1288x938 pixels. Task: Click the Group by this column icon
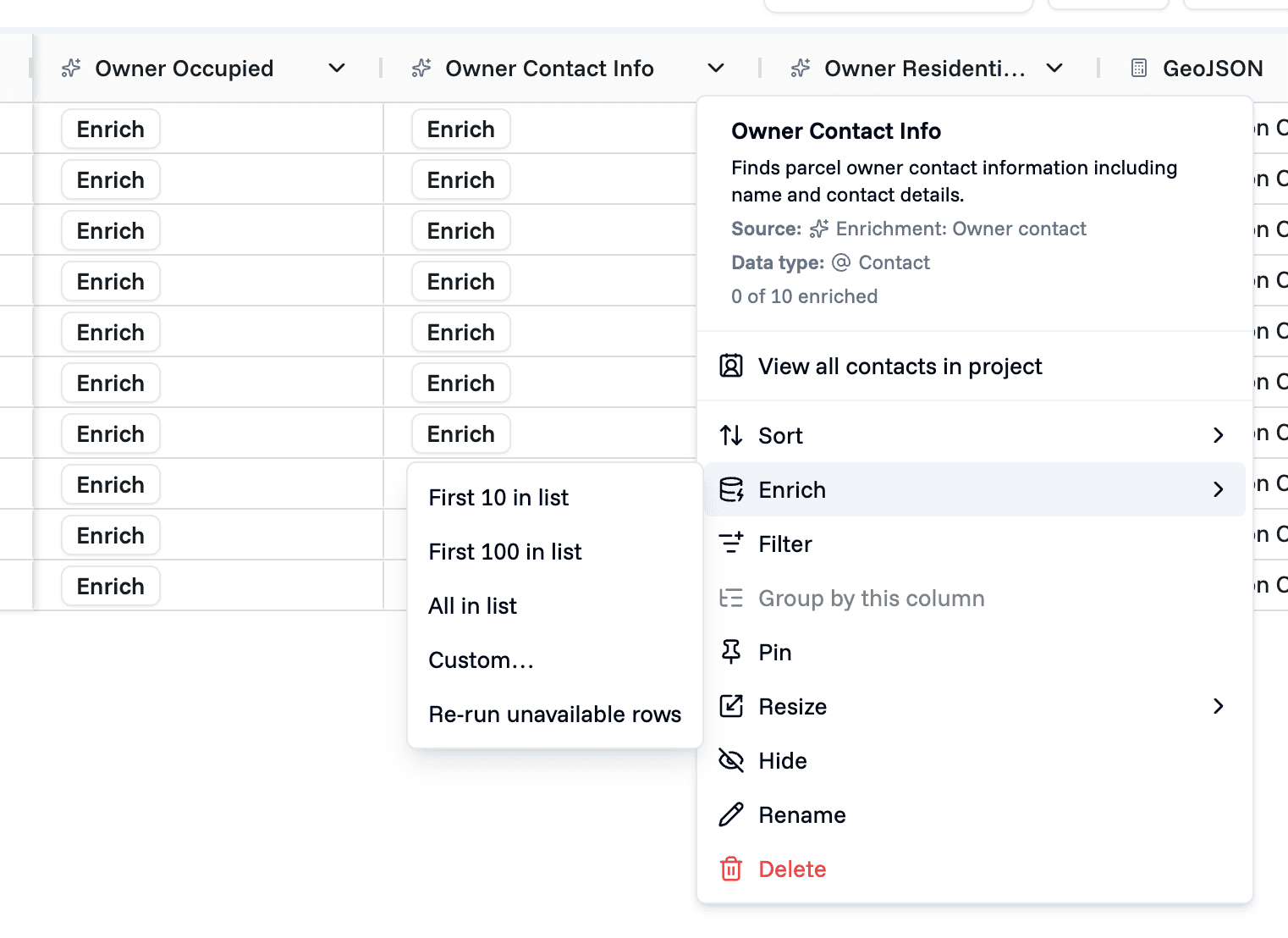pyautogui.click(x=731, y=598)
